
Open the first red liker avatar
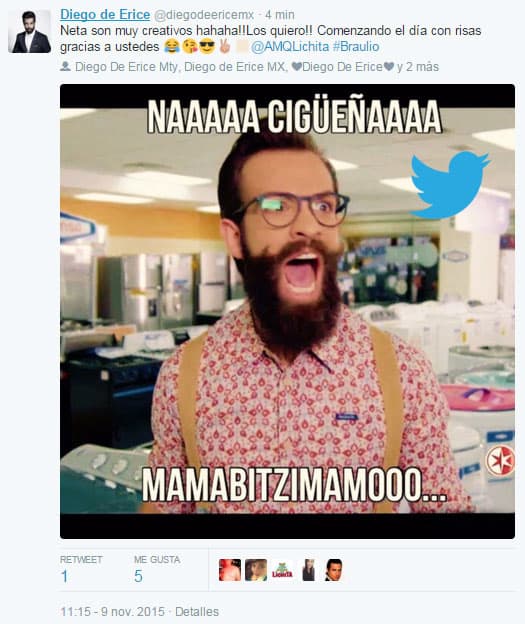(230, 570)
